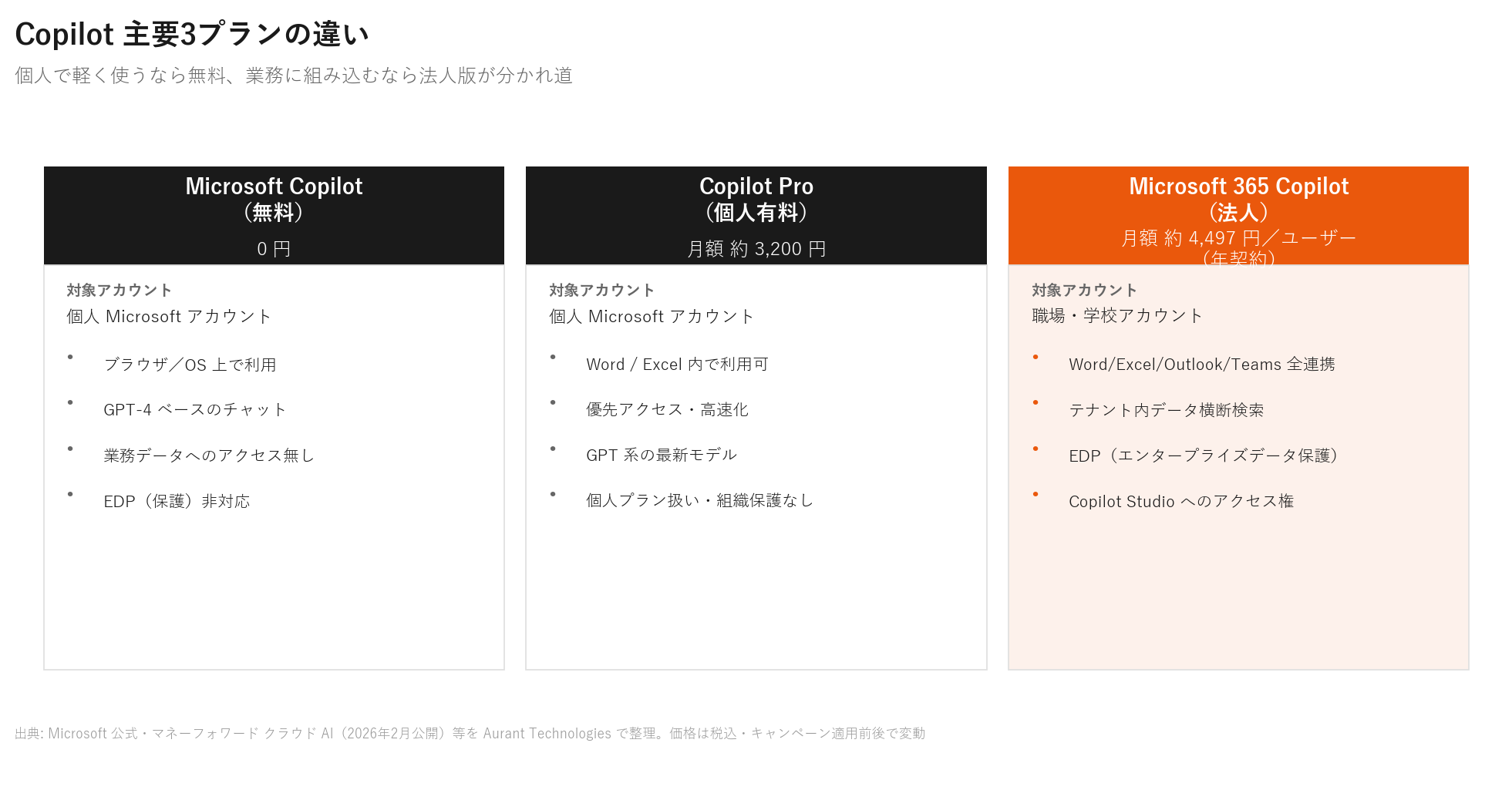
Task: Click the title 'Copilot 主要3プランの違い'
Action: click(x=192, y=35)
